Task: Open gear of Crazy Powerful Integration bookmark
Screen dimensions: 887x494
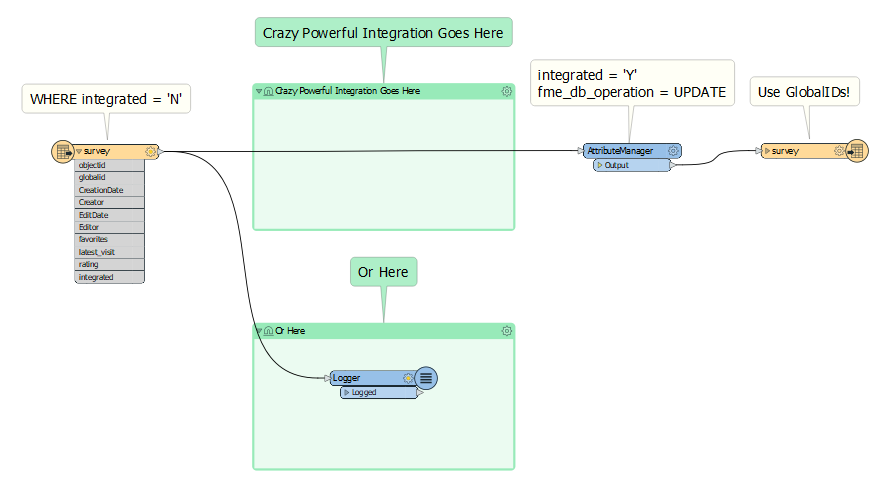Action: coord(507,91)
